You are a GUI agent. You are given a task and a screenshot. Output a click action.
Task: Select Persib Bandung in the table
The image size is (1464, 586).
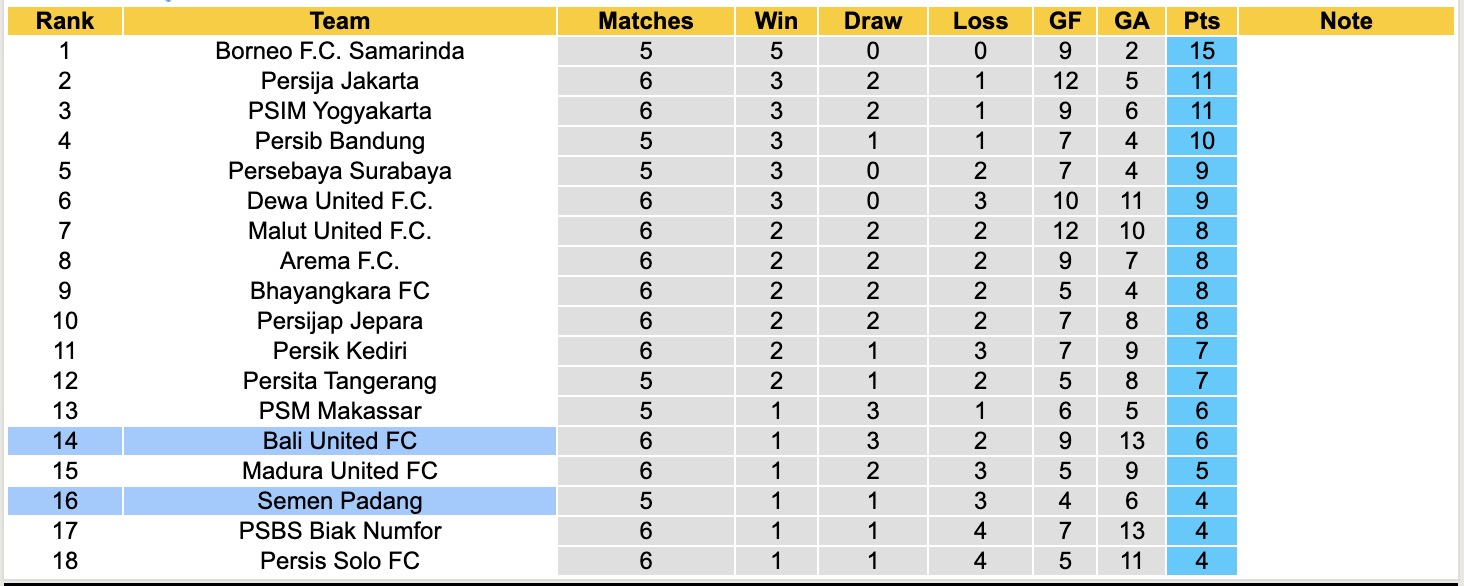(x=340, y=141)
